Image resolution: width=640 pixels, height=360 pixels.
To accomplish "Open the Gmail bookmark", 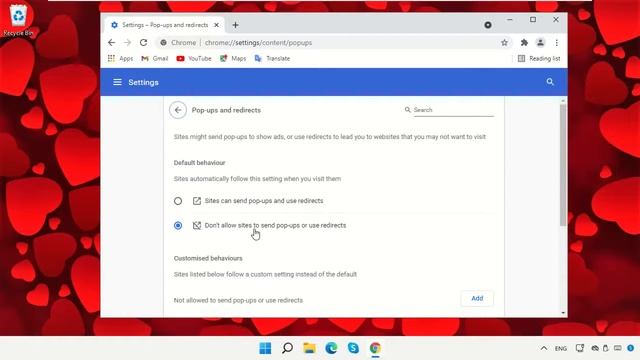I will tap(155, 58).
